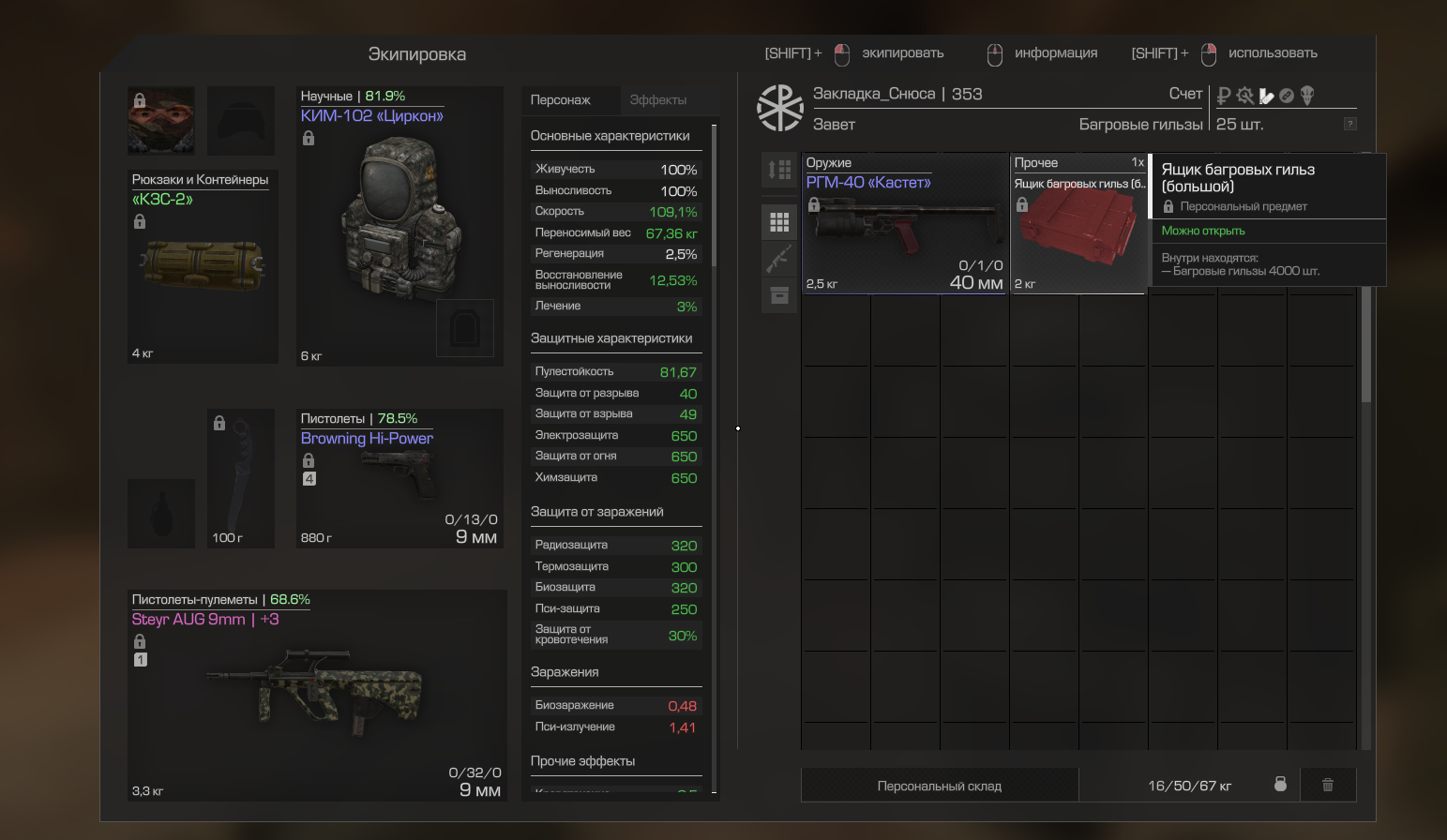Click the trash bin icon

click(x=1328, y=785)
